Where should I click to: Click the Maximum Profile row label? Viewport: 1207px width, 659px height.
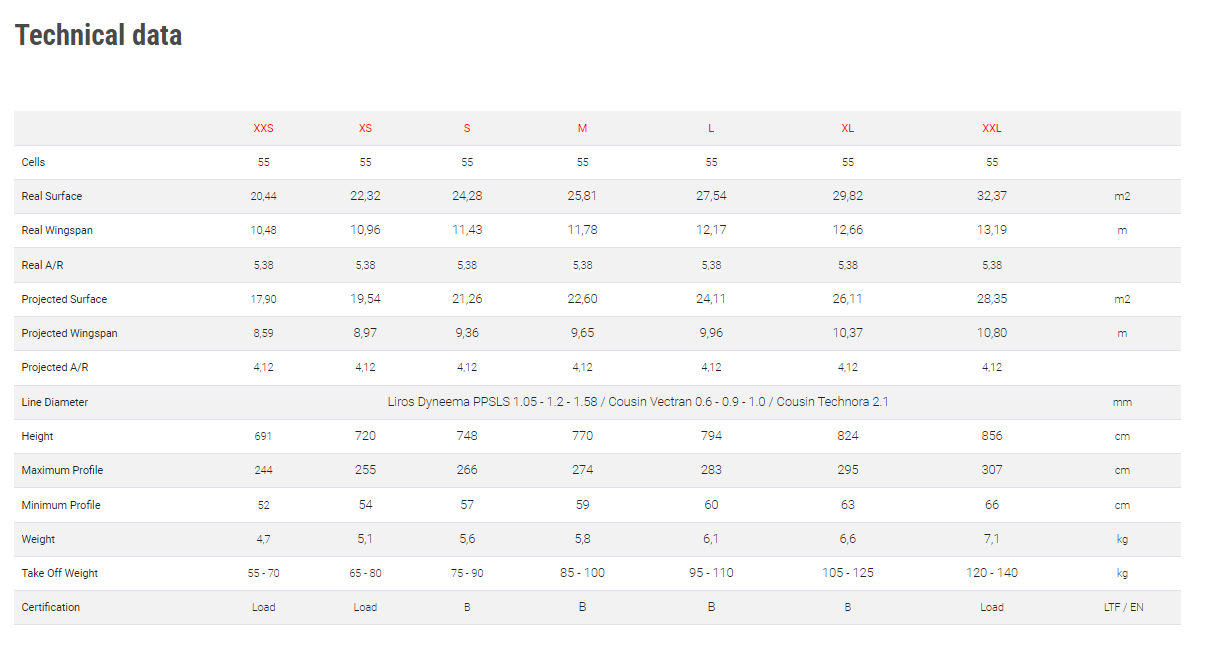[x=62, y=470]
